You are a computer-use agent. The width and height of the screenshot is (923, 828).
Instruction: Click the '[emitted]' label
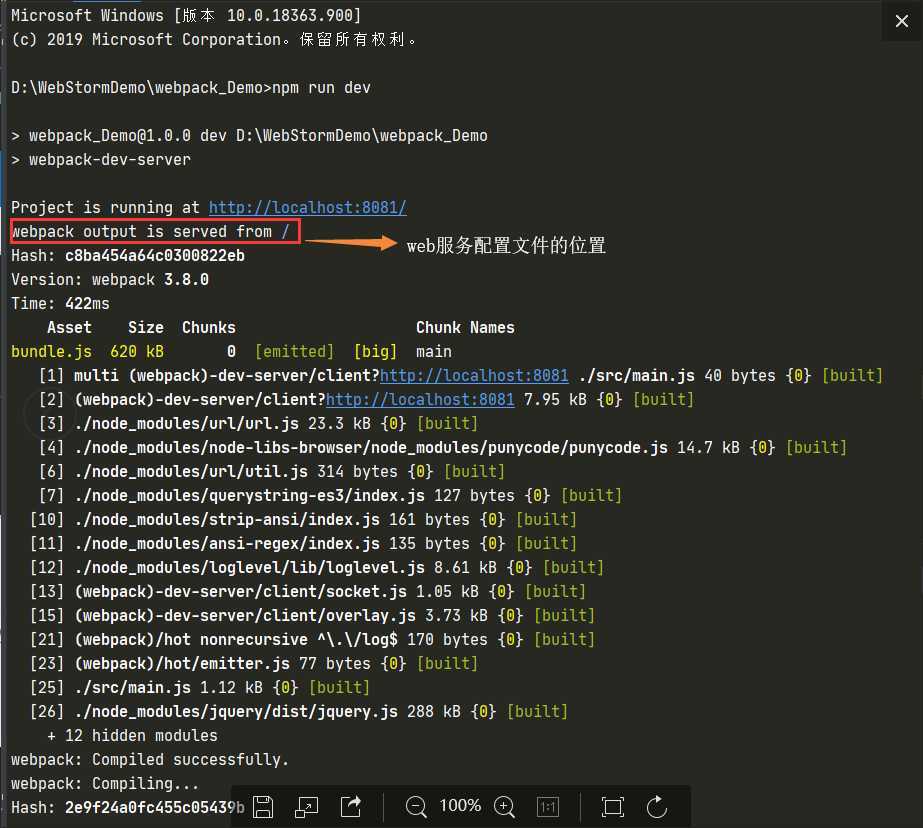294,351
